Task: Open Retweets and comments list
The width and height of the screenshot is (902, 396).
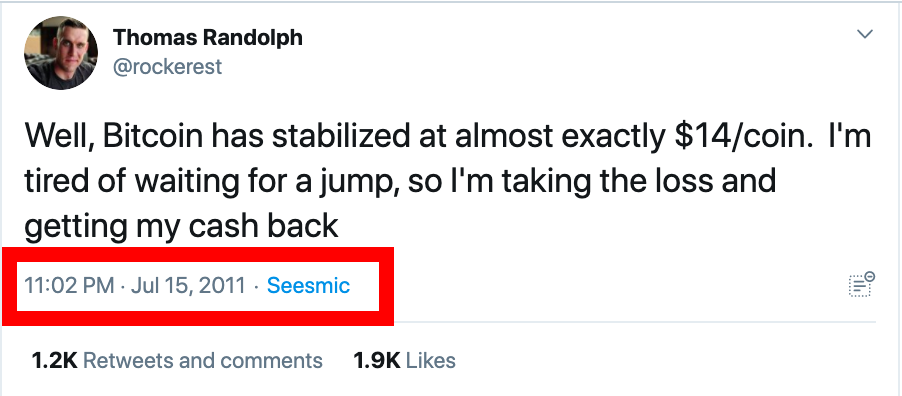Action: pyautogui.click(x=203, y=361)
